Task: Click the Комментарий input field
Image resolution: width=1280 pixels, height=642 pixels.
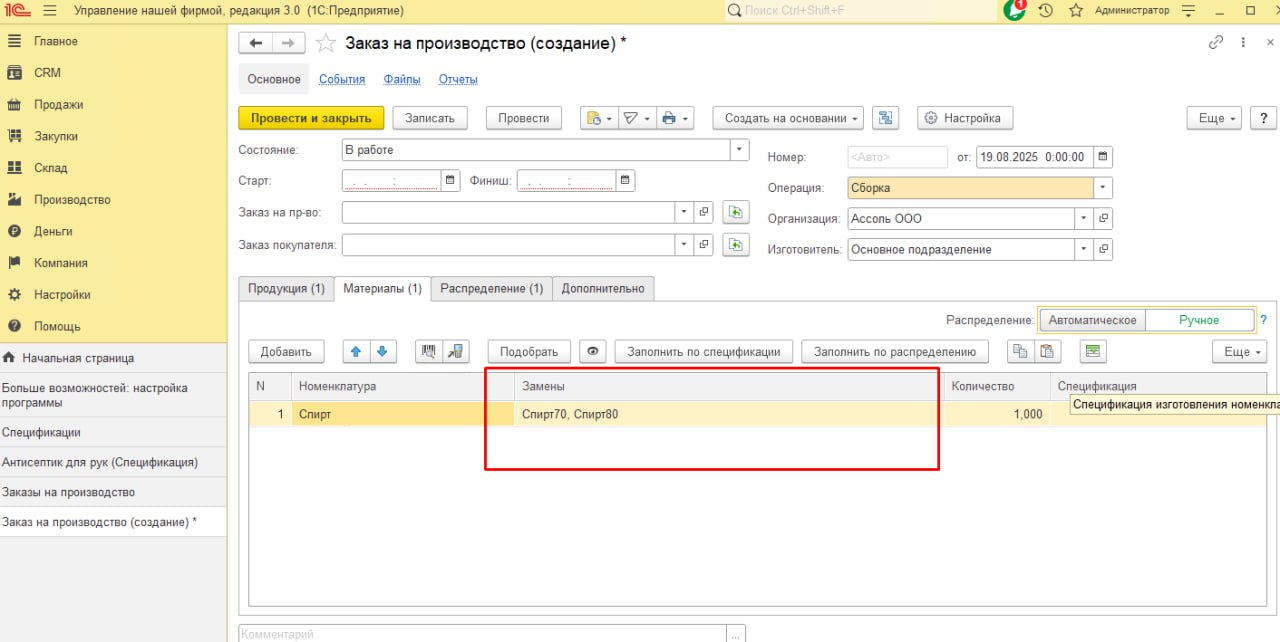Action: point(482,634)
